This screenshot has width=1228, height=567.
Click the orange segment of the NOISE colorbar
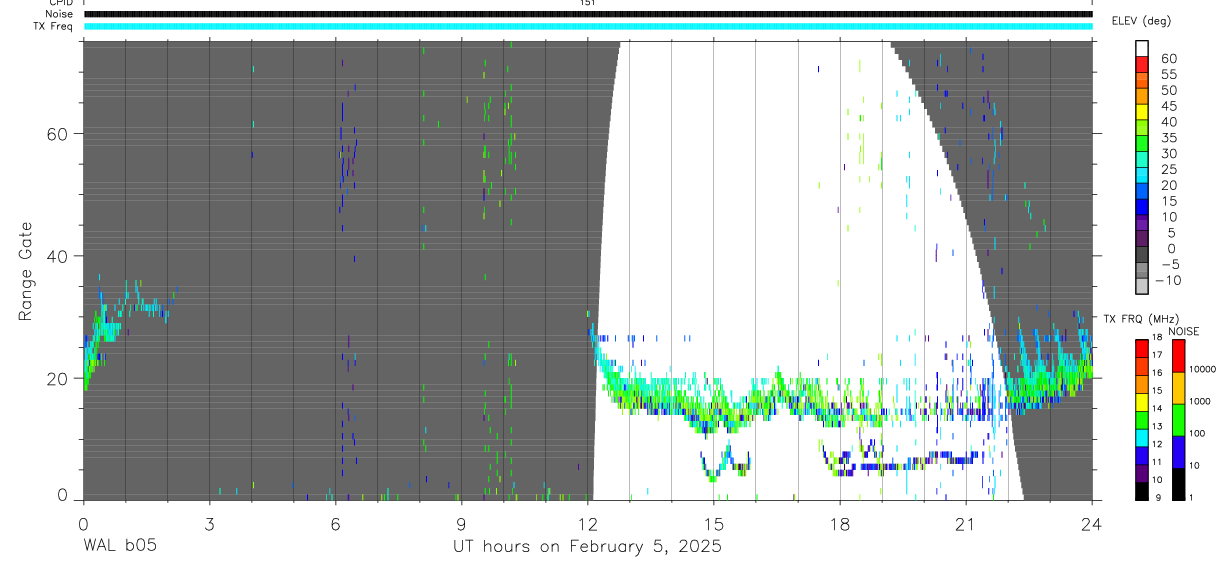(x=1178, y=388)
